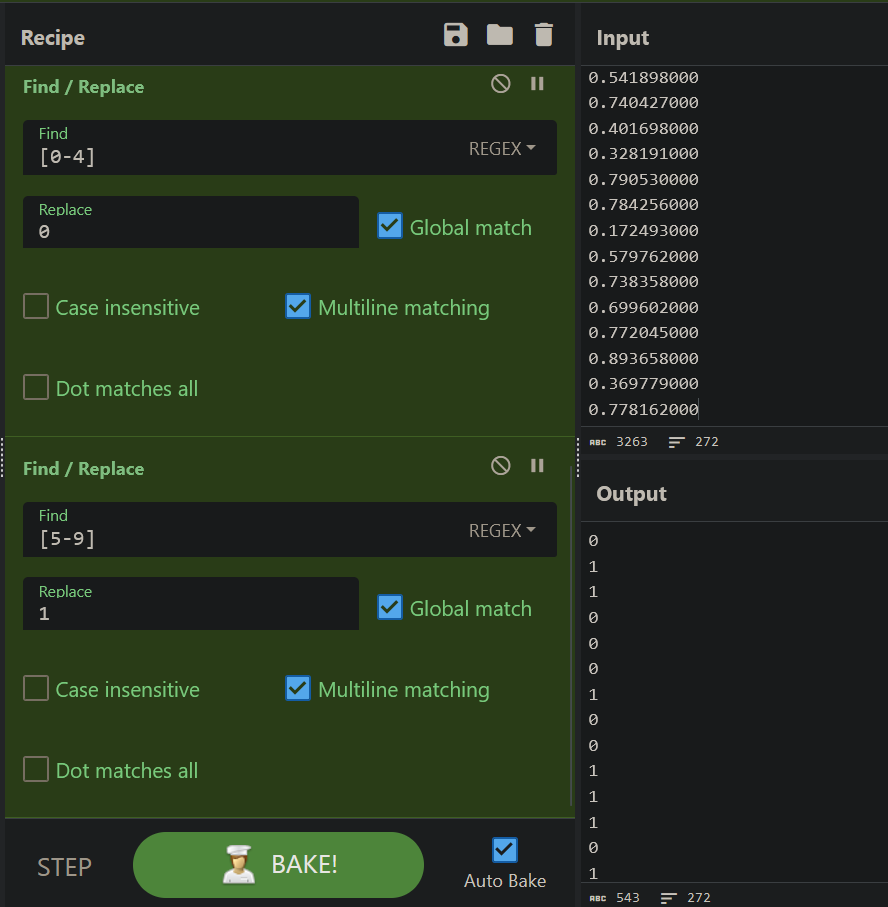The width and height of the screenshot is (888, 907).
Task: Enable Dot matches all in the first operation
Action: (36, 387)
